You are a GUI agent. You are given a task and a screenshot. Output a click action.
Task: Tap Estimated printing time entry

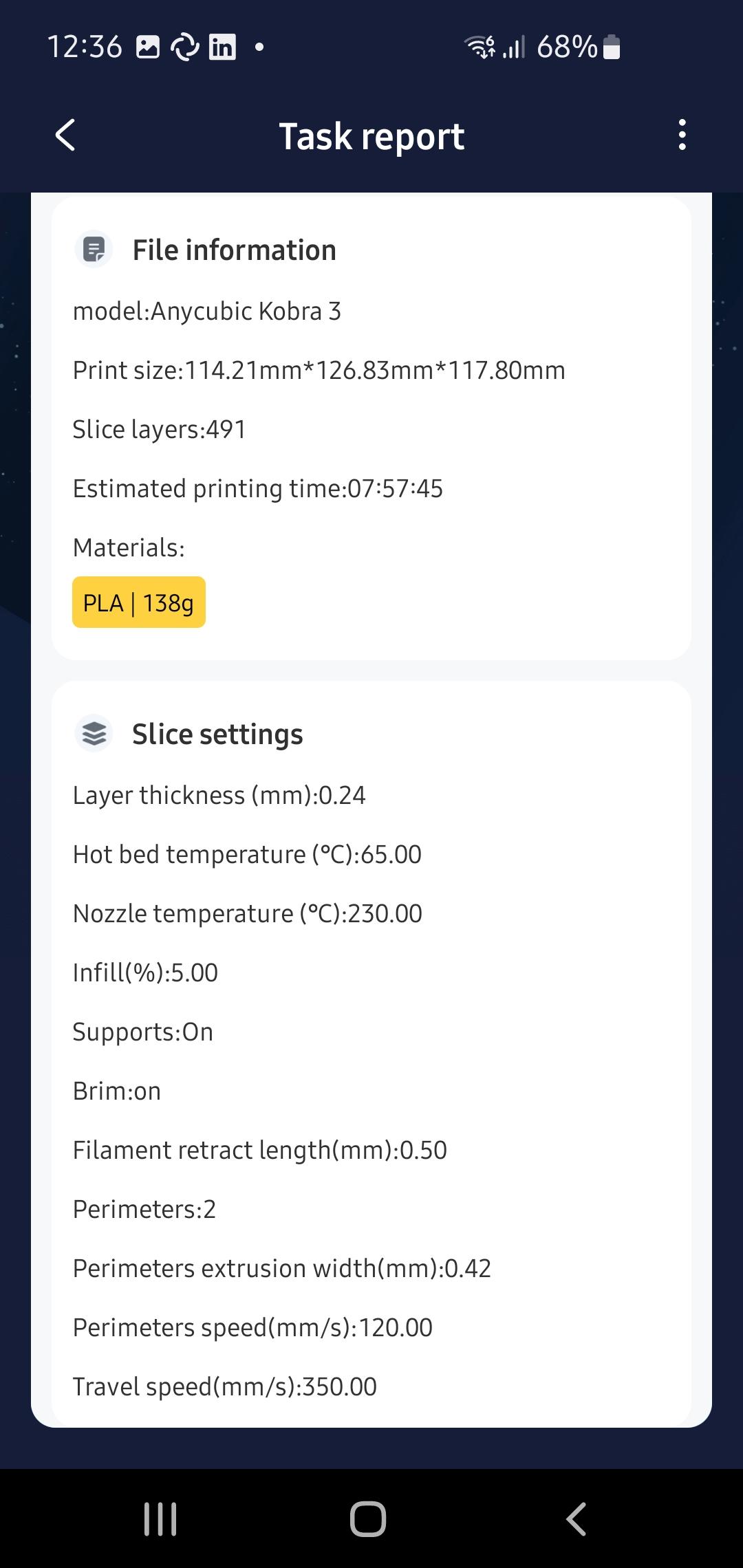(258, 488)
